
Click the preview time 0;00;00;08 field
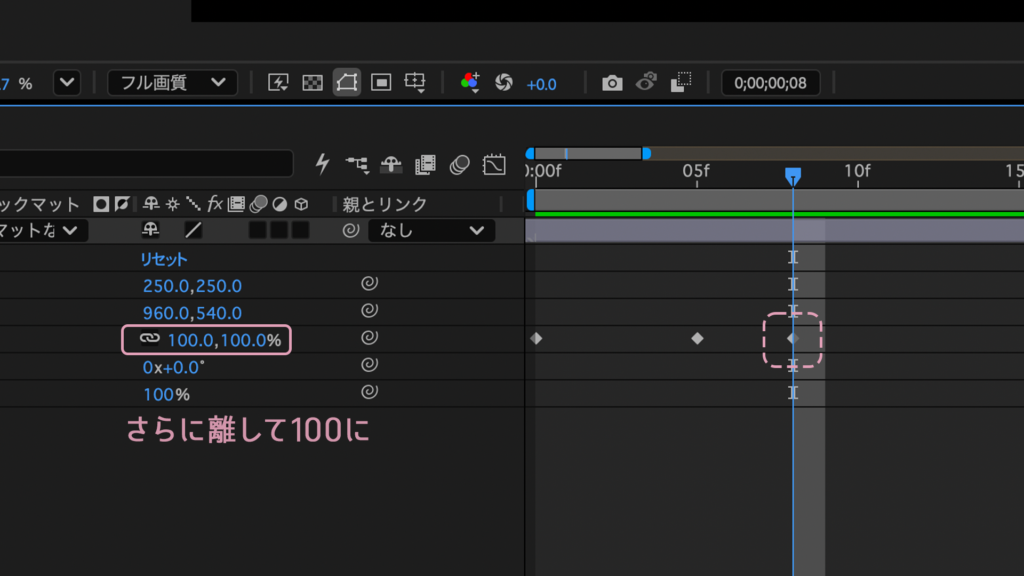pyautogui.click(x=771, y=83)
